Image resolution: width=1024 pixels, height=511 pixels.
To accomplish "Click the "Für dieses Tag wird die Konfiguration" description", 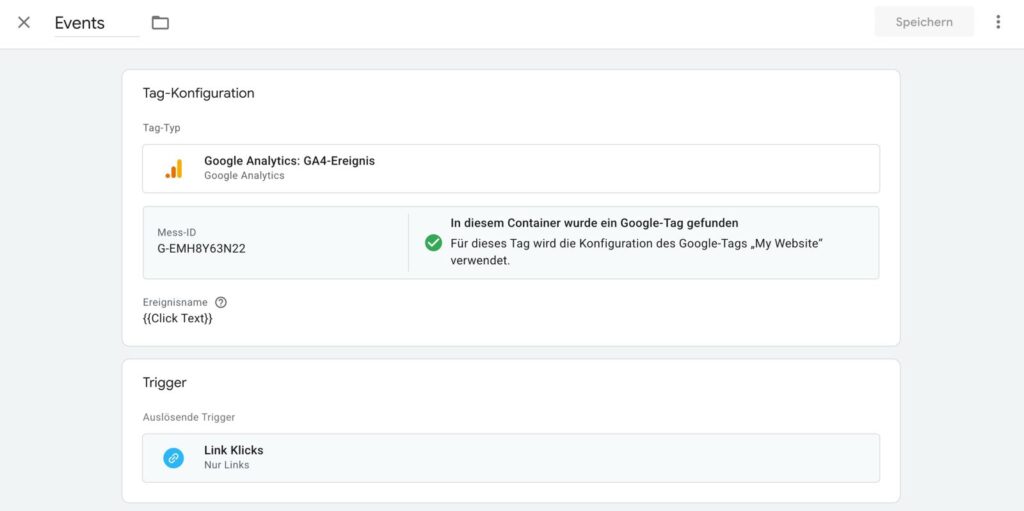I will click(x=637, y=252).
